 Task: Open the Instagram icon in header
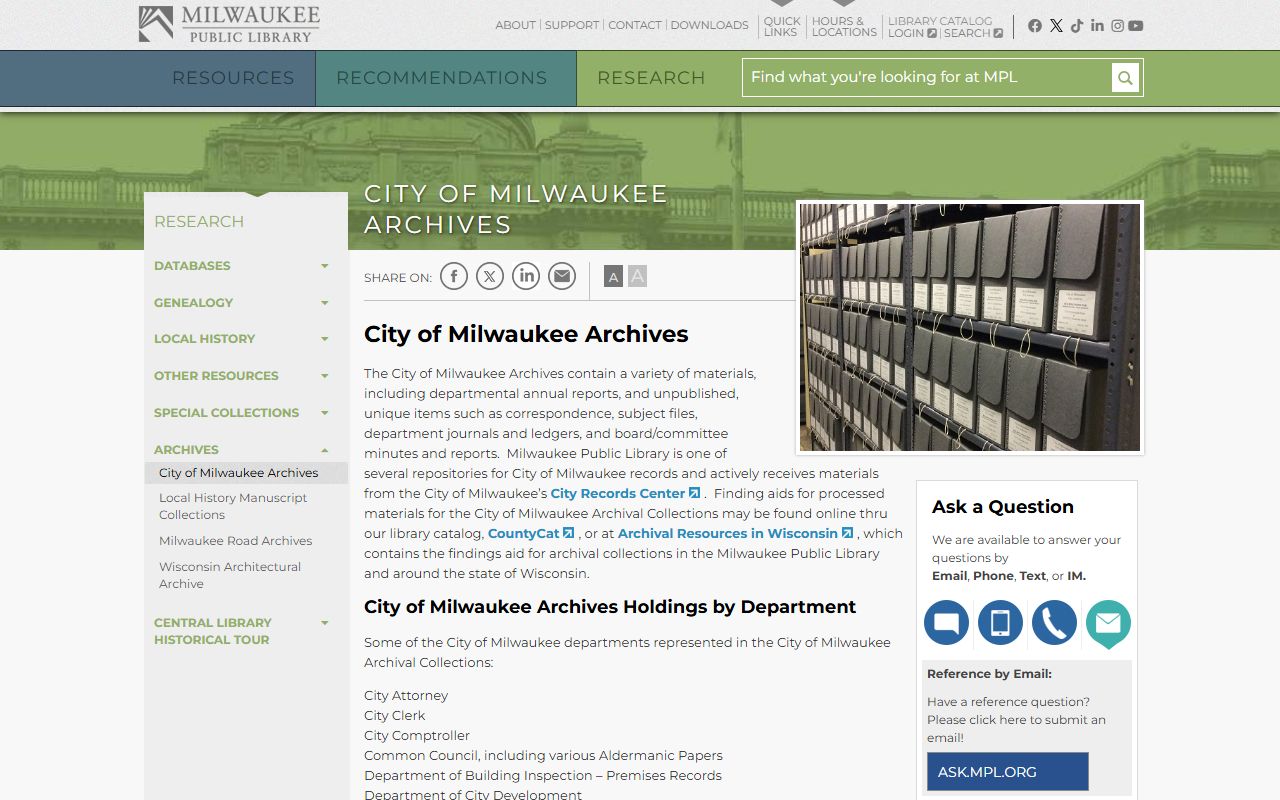1117,26
